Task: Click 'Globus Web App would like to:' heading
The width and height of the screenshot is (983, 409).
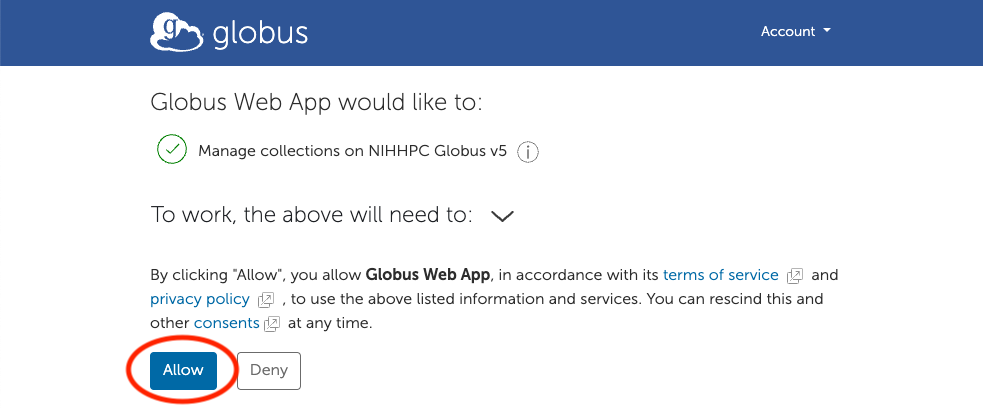Action: pos(316,102)
